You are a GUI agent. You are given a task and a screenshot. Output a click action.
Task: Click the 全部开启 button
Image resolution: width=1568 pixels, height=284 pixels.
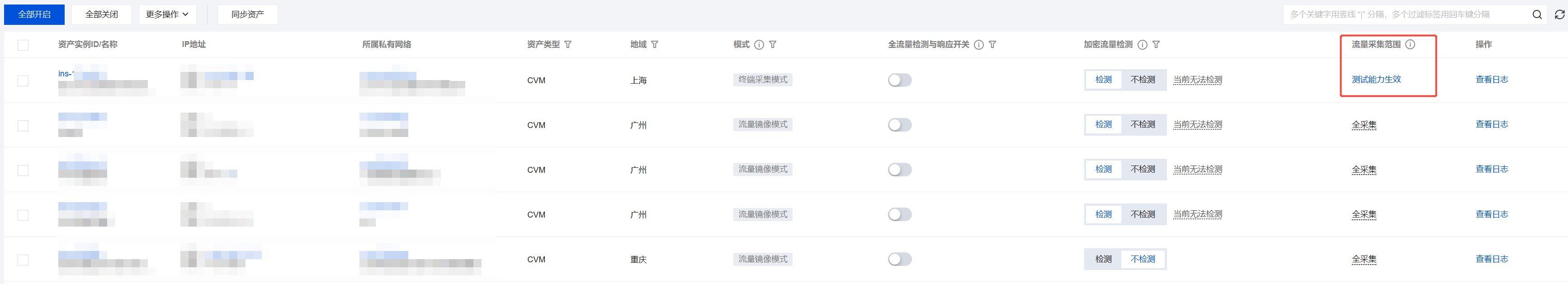coord(34,14)
